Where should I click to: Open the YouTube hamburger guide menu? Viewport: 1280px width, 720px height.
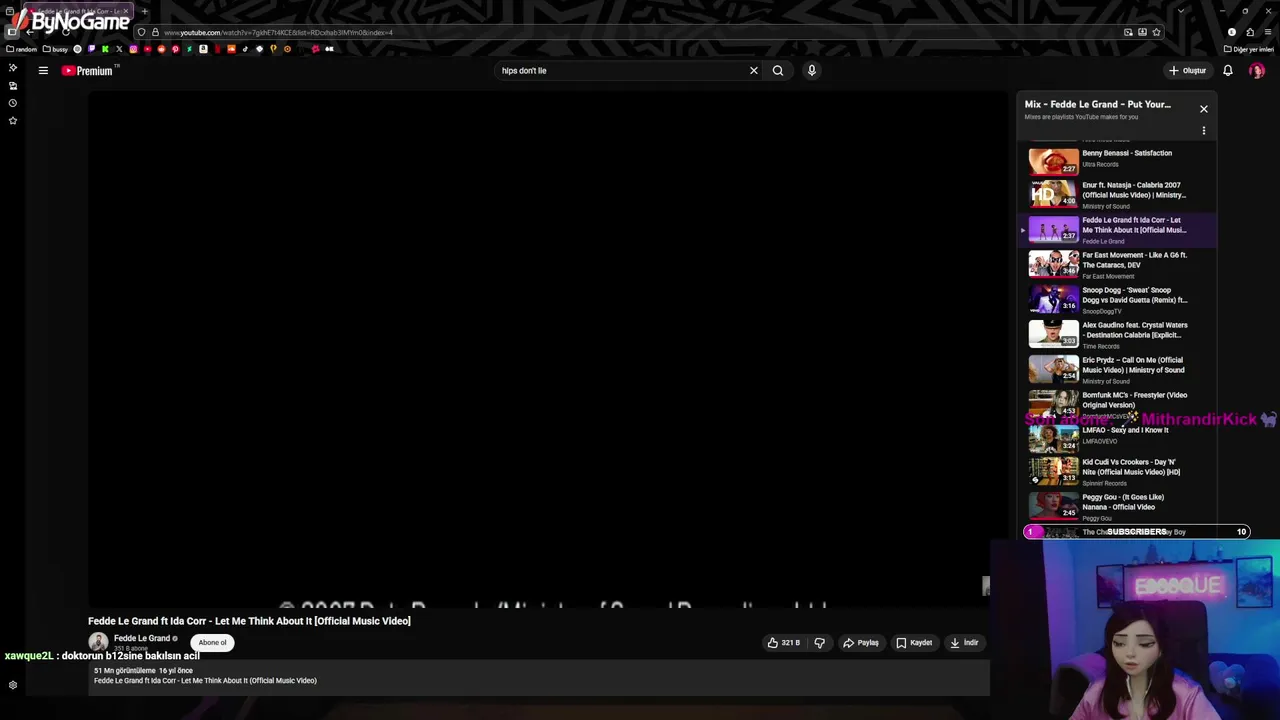(x=43, y=70)
